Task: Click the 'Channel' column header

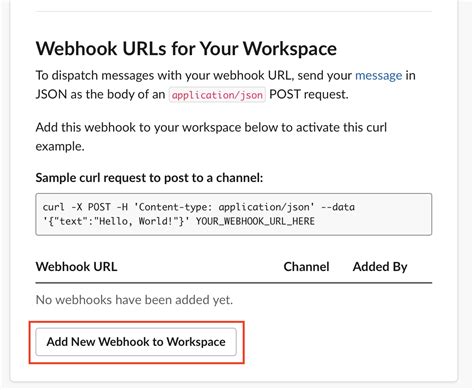Action: pyautogui.click(x=306, y=267)
